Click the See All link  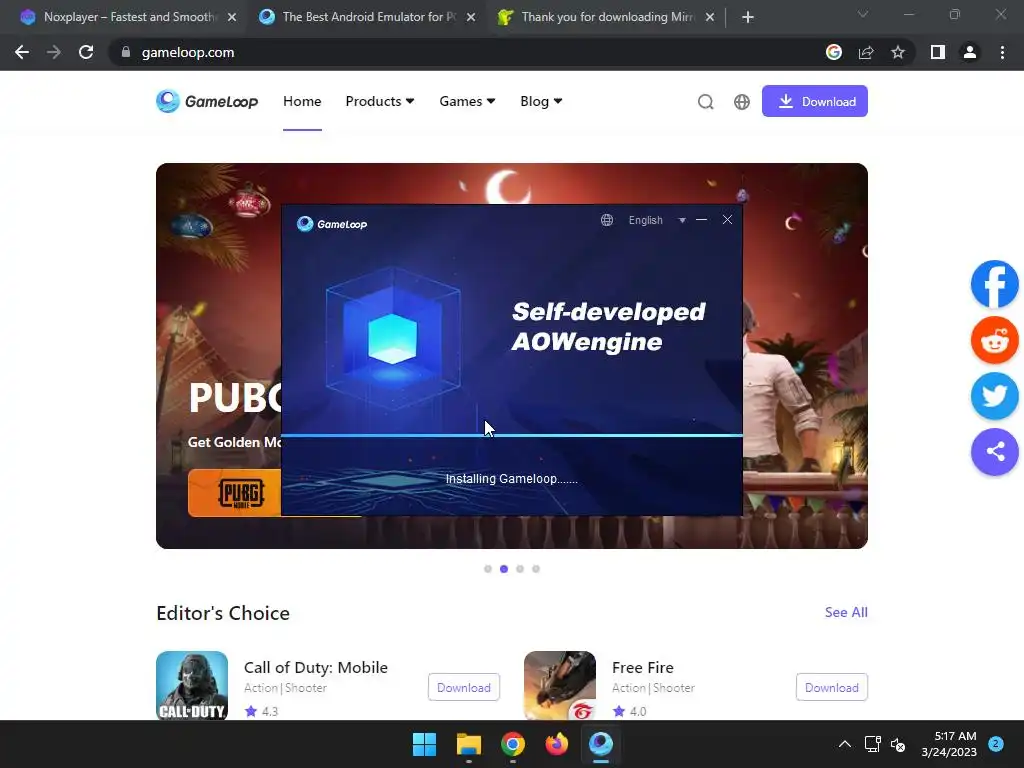point(846,612)
